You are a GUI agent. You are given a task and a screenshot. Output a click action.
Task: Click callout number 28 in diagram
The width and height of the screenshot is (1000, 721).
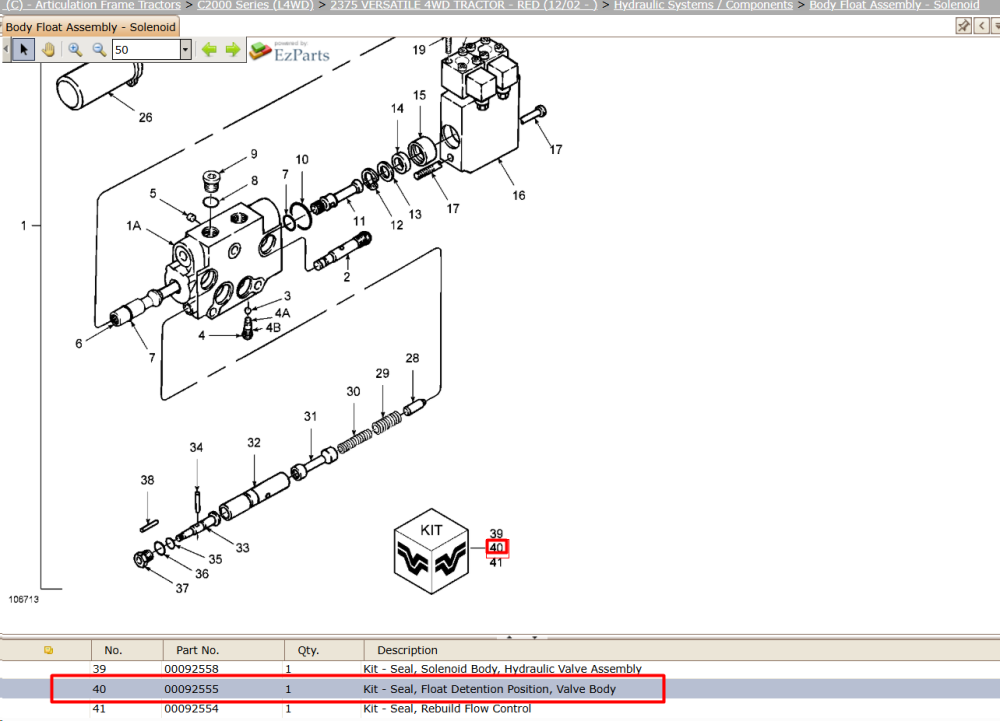tap(412, 358)
